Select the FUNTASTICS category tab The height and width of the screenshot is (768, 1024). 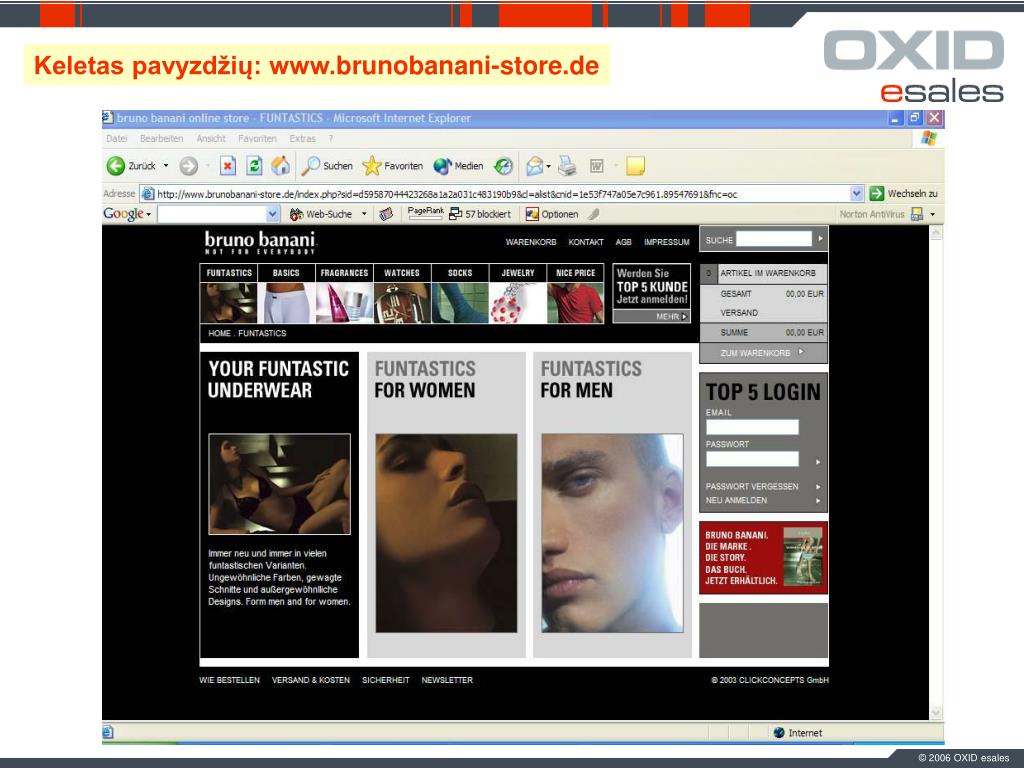pos(229,273)
